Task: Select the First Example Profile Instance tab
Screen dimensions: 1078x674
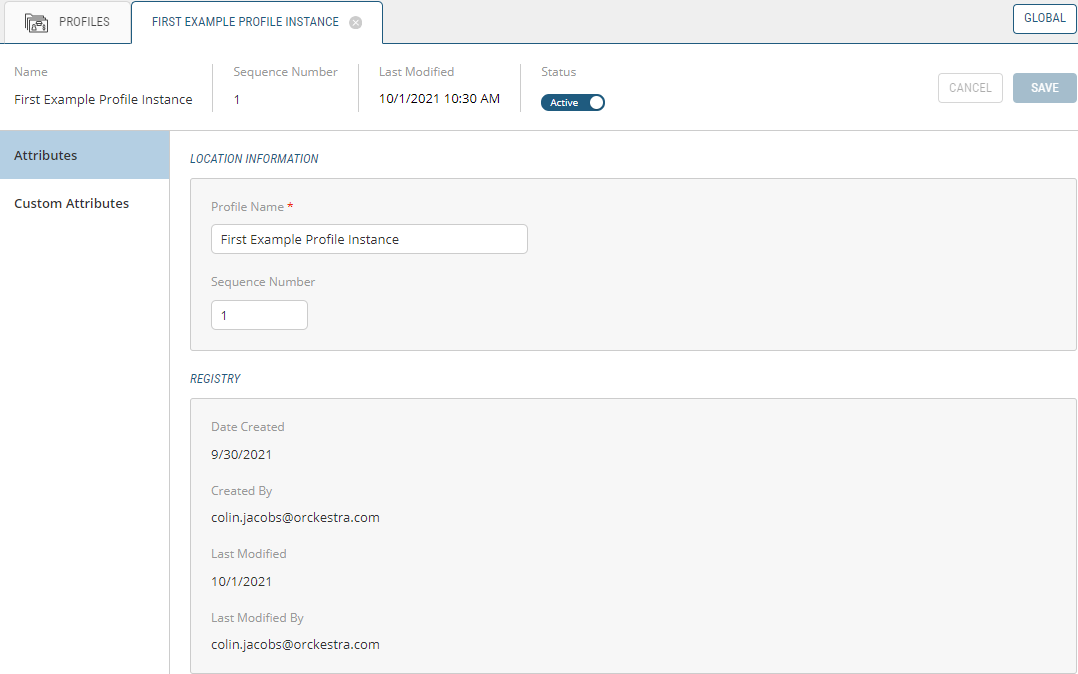Action: pyautogui.click(x=245, y=22)
